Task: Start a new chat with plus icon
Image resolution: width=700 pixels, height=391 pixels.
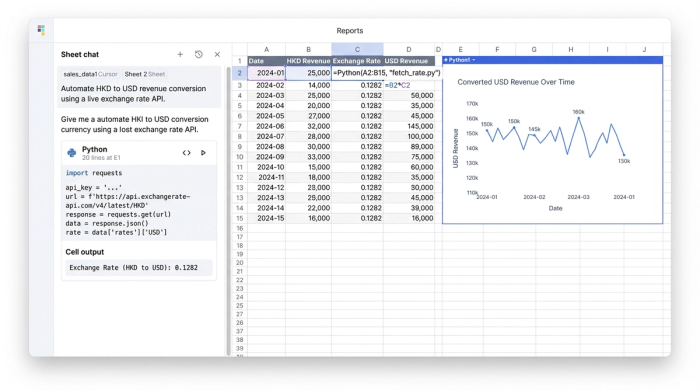Action: pos(180,54)
